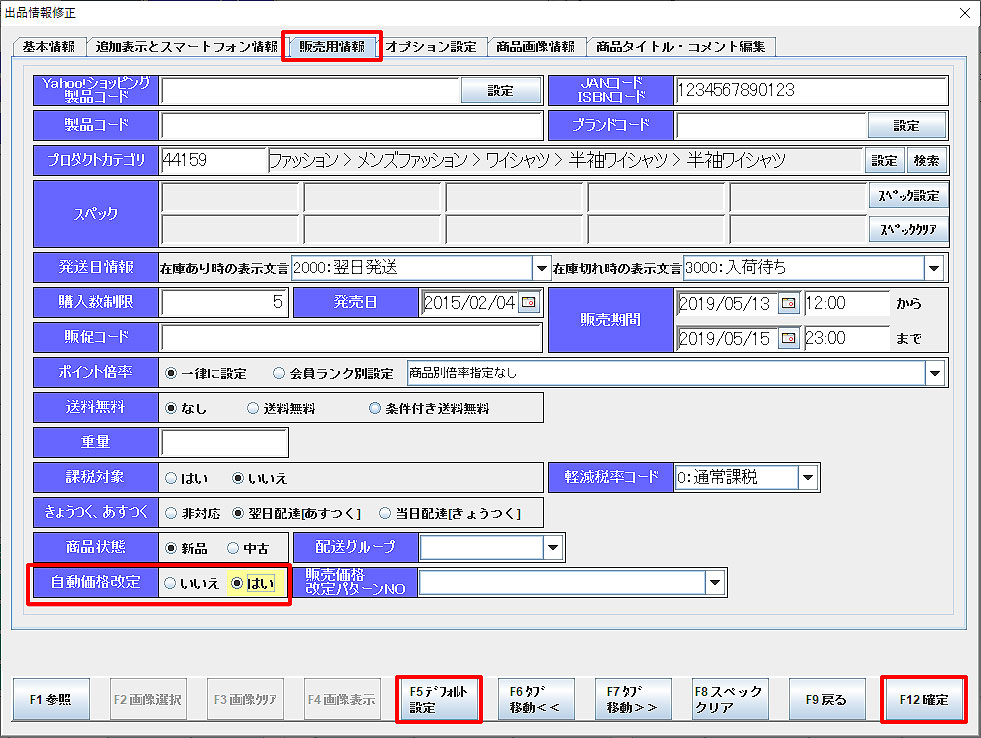
Task: Click into the 販促コード input field
Action: 350,338
